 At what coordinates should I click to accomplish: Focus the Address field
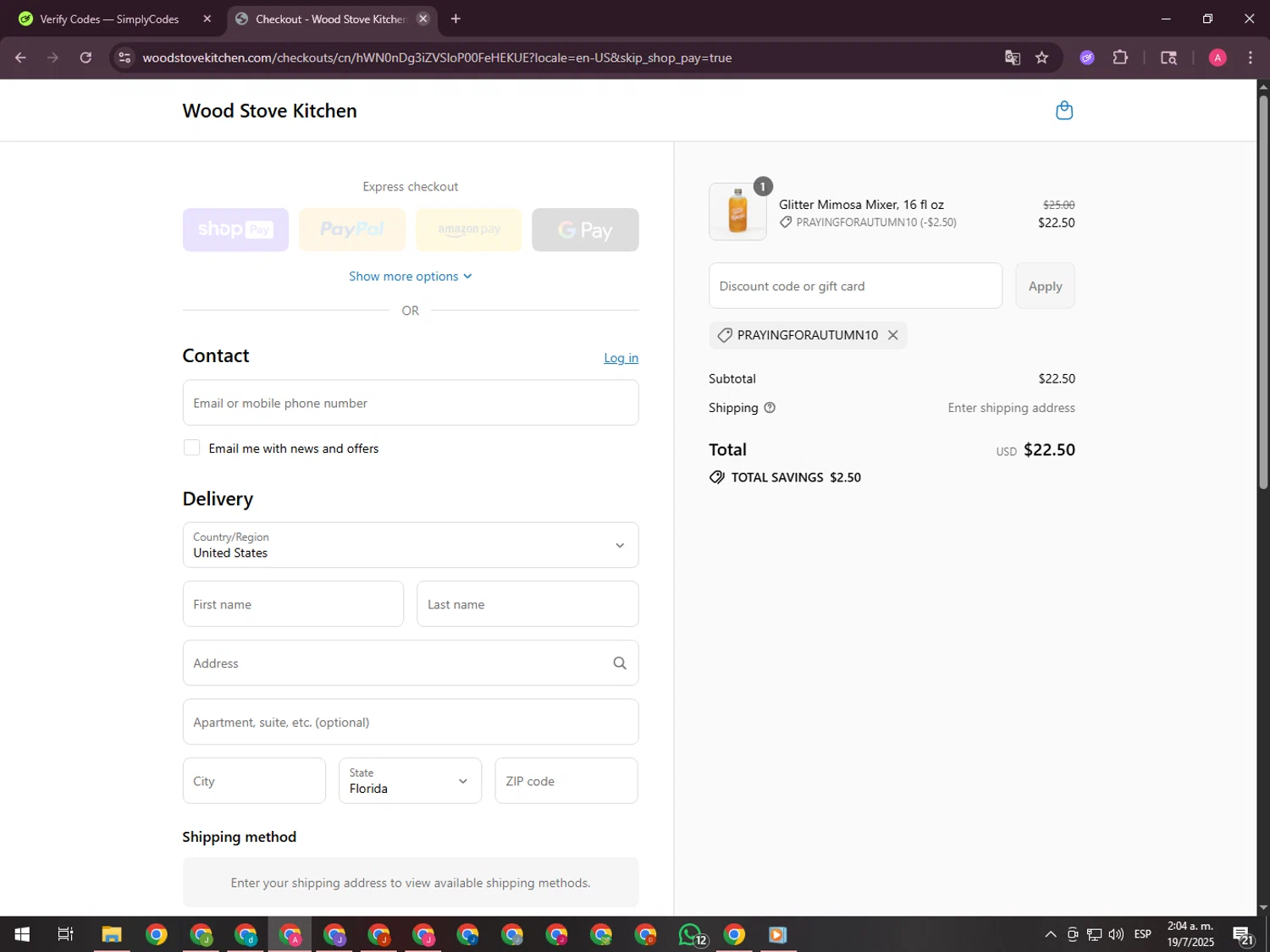pos(411,663)
